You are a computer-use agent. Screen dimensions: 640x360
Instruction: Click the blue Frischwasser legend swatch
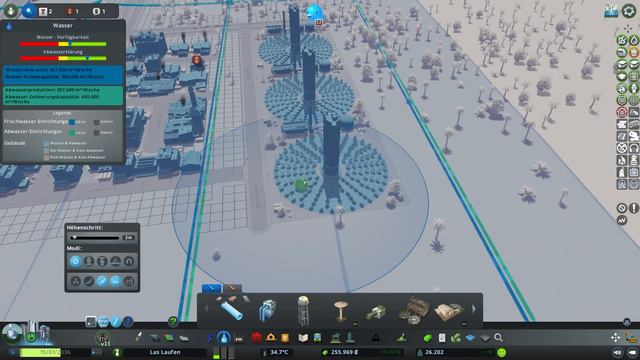pyautogui.click(x=72, y=122)
